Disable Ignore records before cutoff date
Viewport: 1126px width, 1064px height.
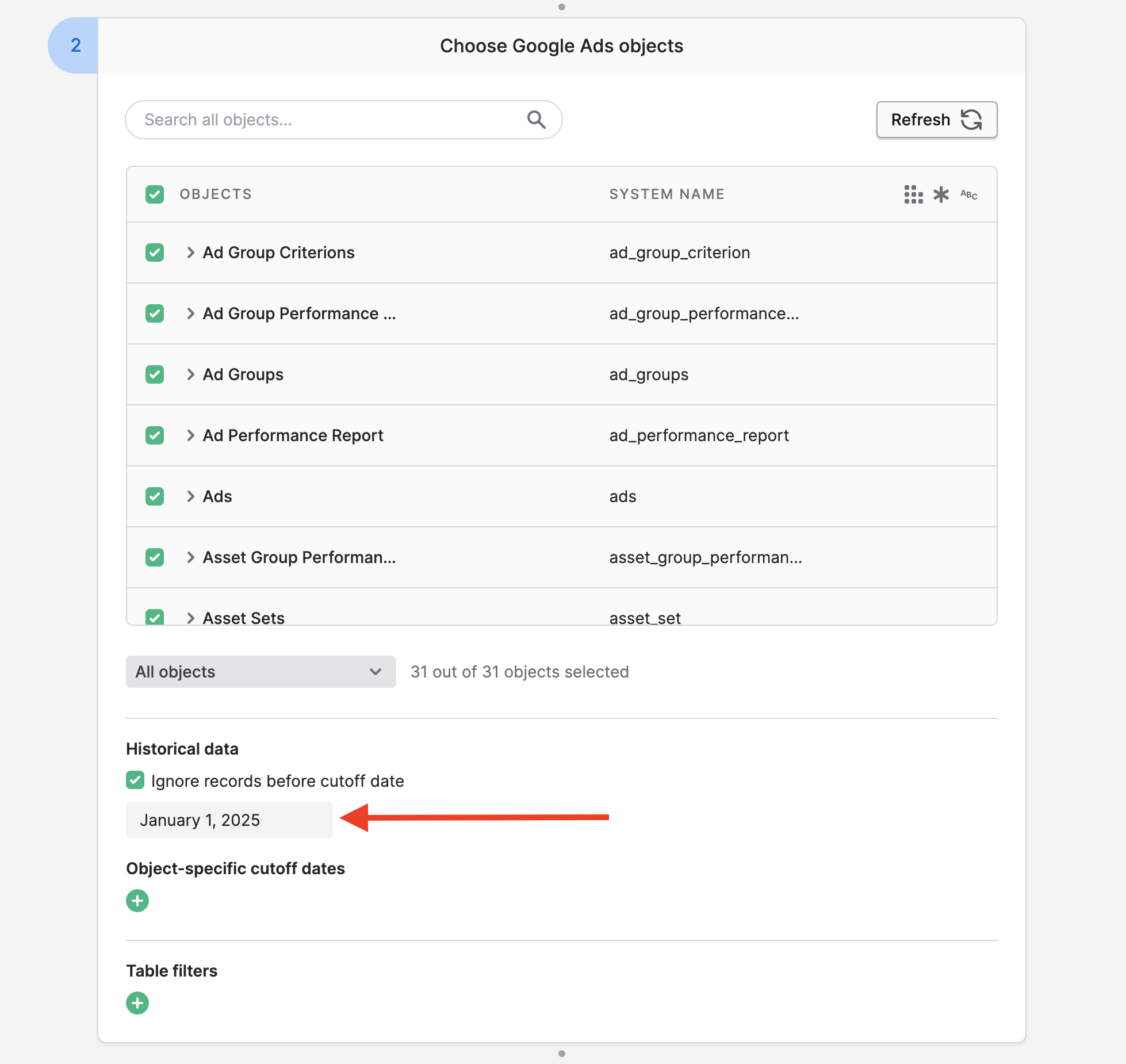point(135,780)
